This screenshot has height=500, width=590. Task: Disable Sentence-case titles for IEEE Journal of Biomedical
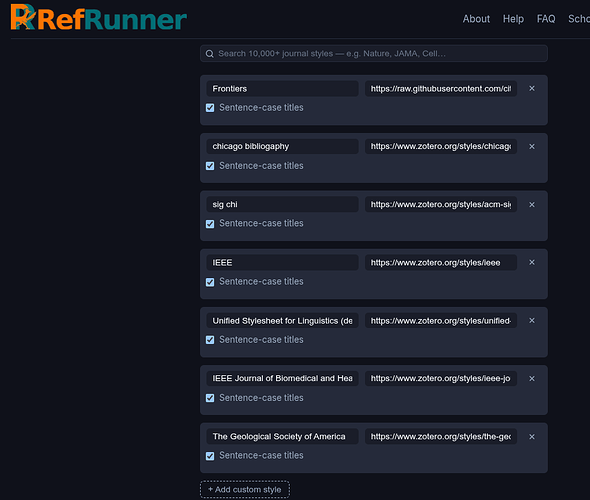(x=210, y=398)
